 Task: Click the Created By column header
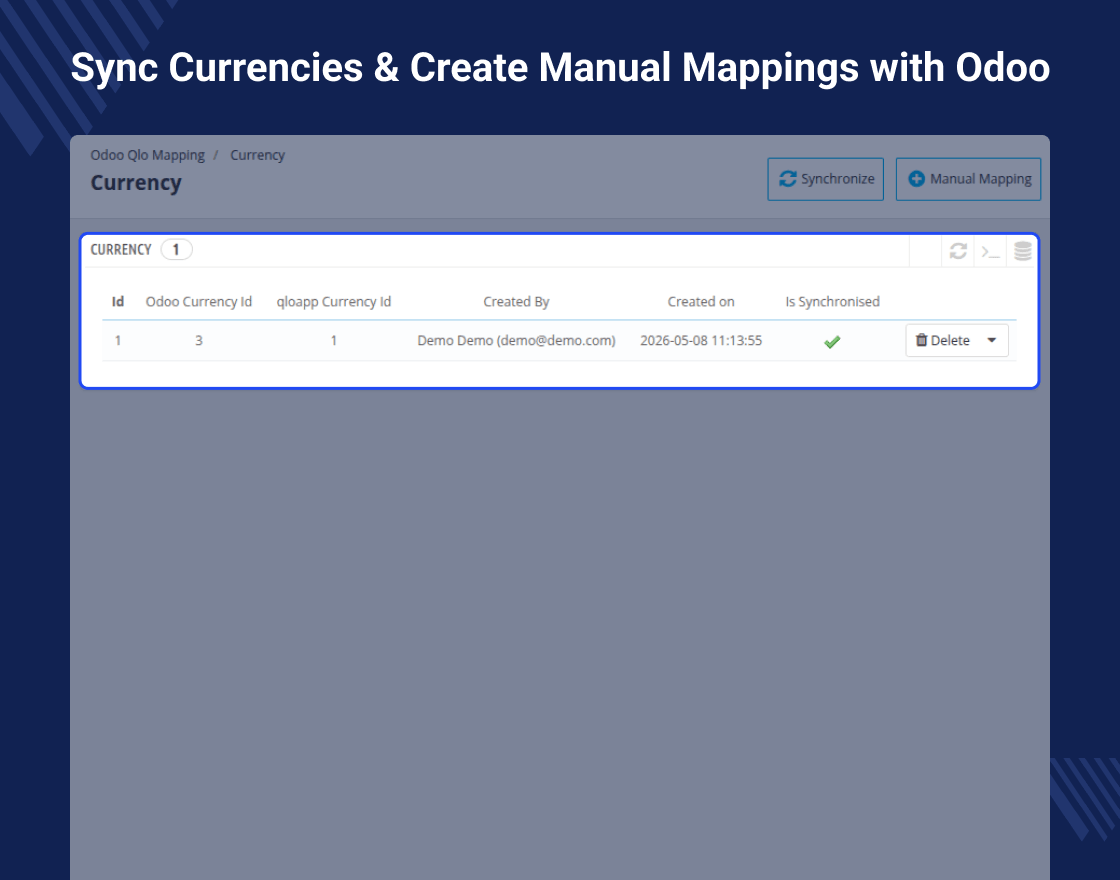point(516,301)
